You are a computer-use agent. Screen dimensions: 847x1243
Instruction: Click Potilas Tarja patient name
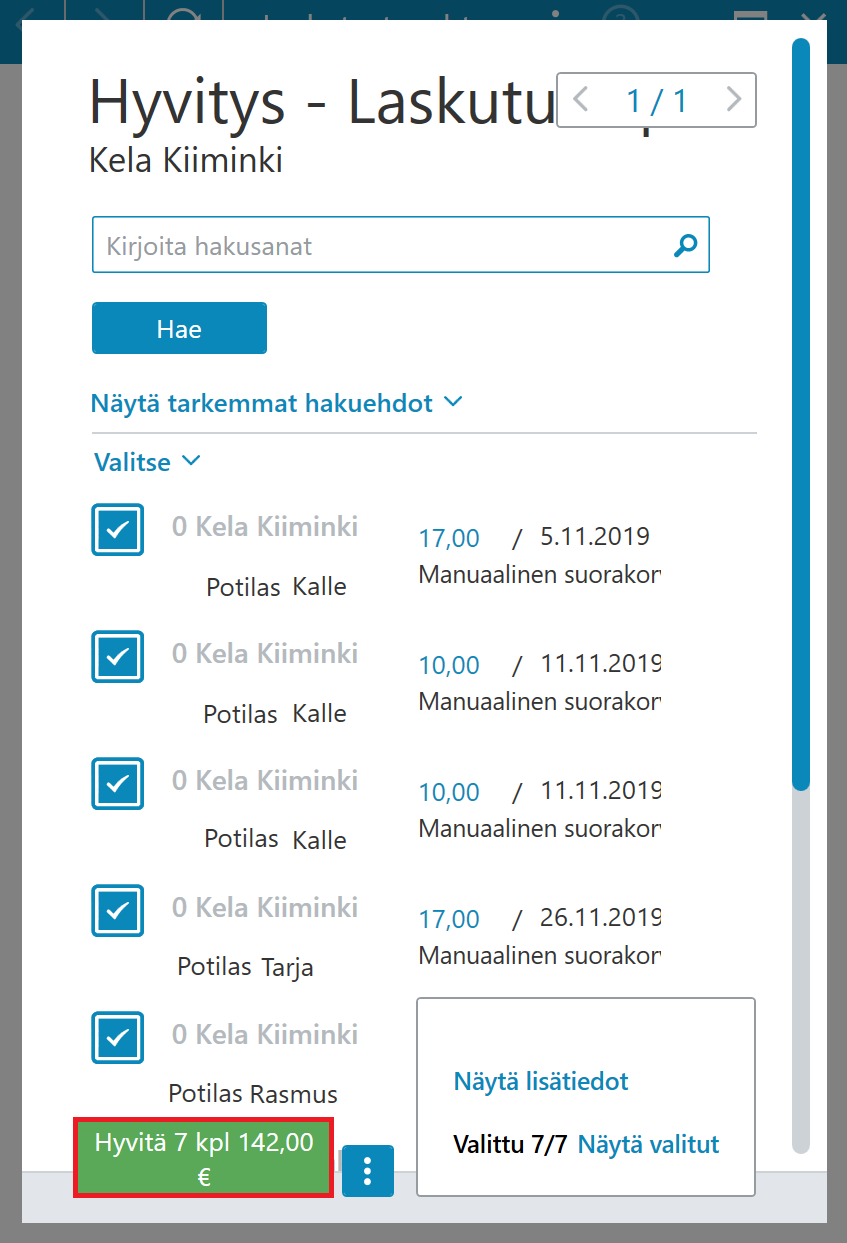[245, 967]
